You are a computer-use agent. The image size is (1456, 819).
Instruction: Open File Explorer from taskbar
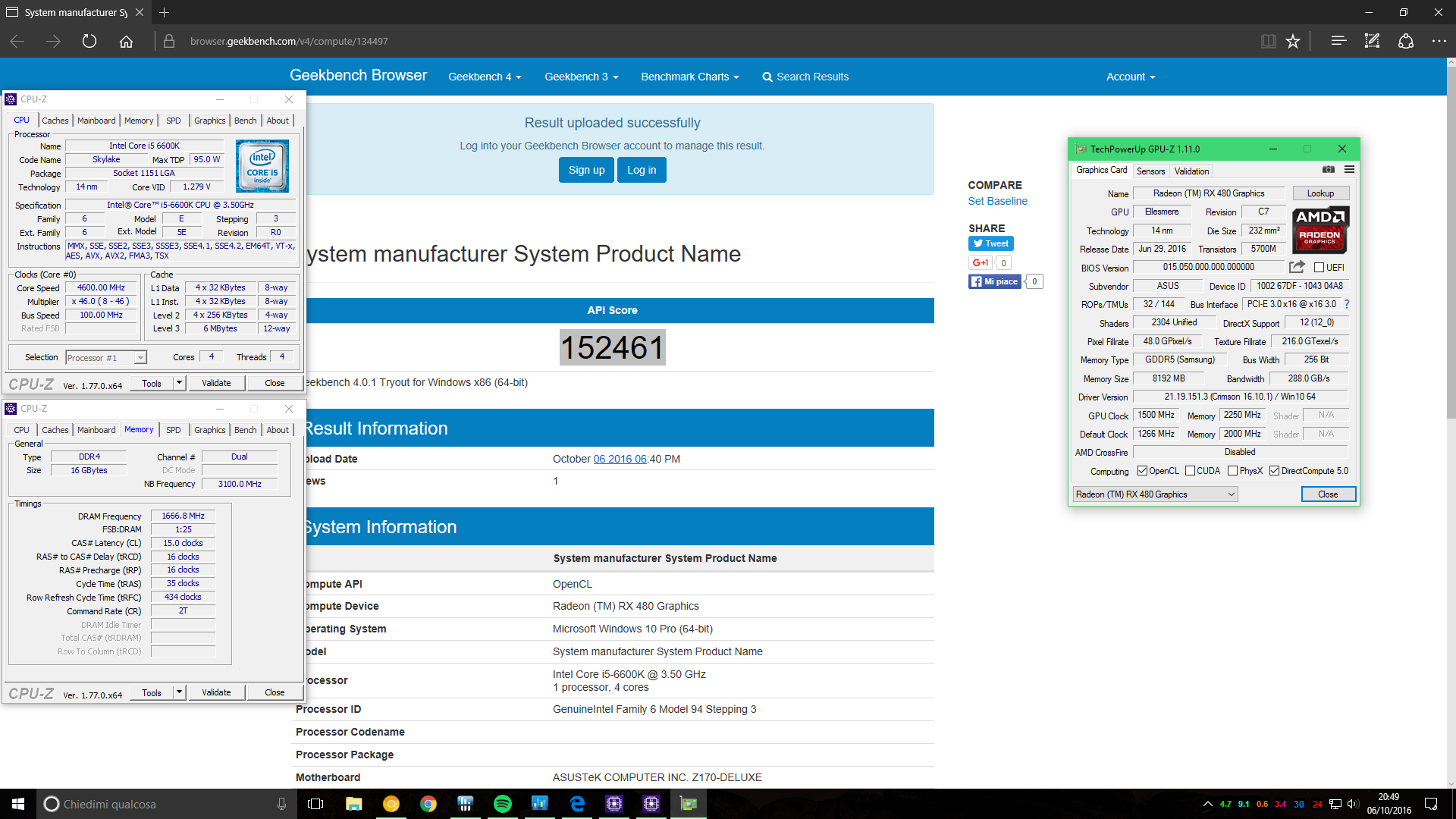tap(353, 804)
